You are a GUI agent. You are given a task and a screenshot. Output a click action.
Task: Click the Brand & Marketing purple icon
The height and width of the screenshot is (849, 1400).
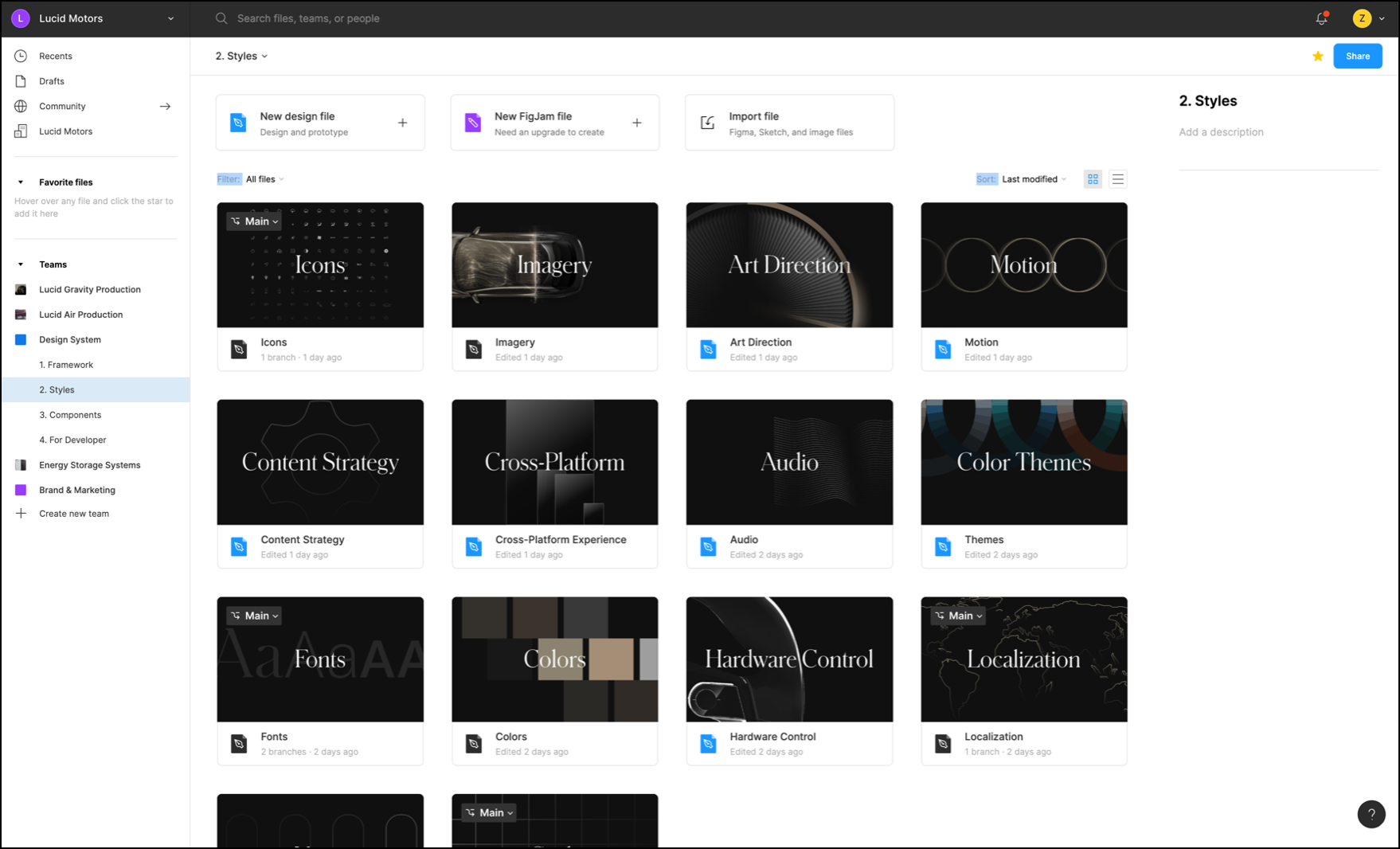[21, 490]
